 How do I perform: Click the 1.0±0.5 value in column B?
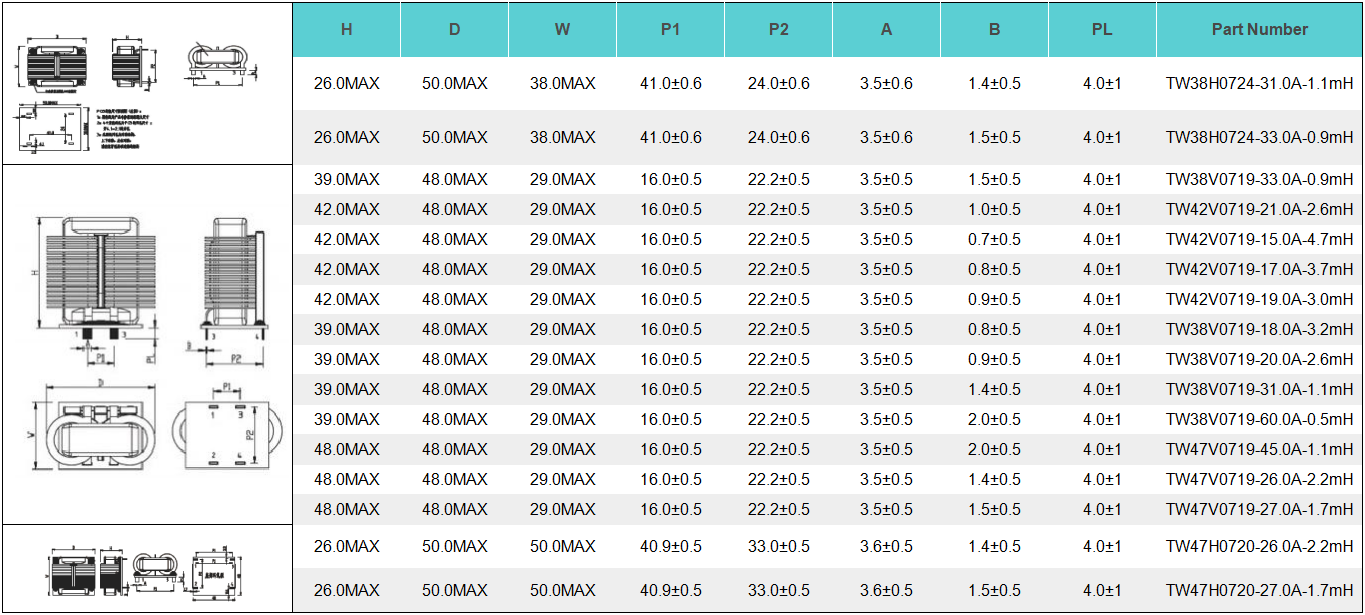pyautogui.click(x=994, y=210)
